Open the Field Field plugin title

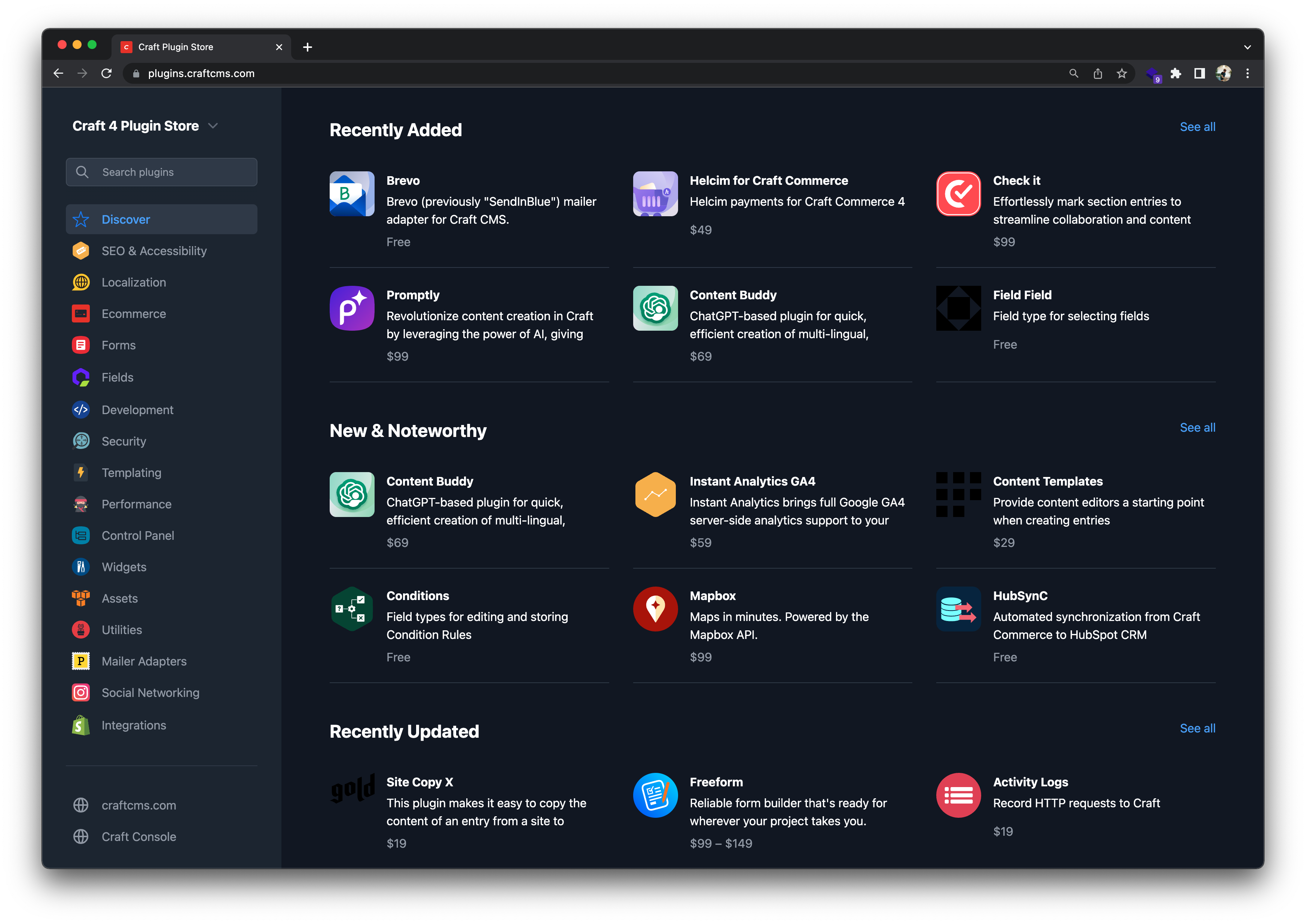1022,295
